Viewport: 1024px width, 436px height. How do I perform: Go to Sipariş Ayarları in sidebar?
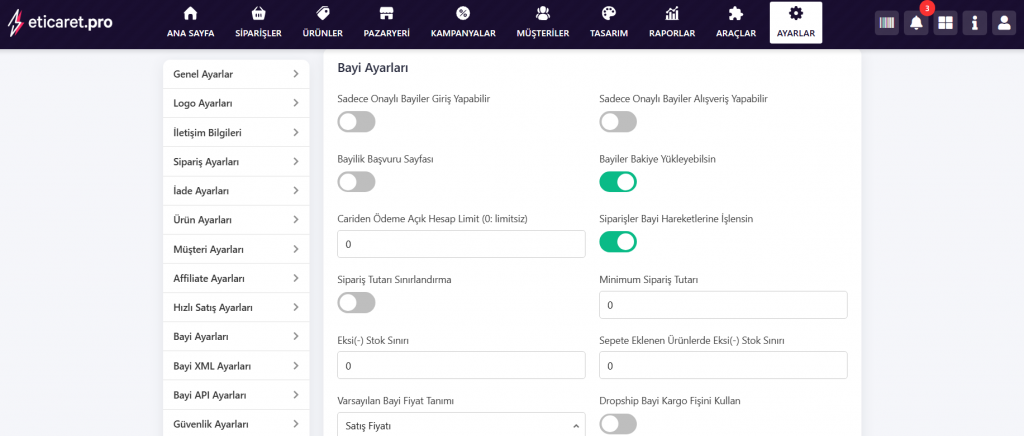[x=235, y=162]
